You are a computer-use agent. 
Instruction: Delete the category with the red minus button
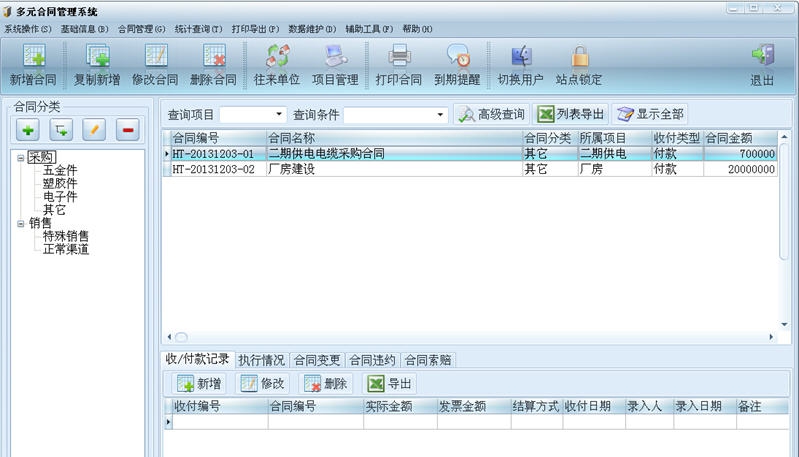[128, 130]
